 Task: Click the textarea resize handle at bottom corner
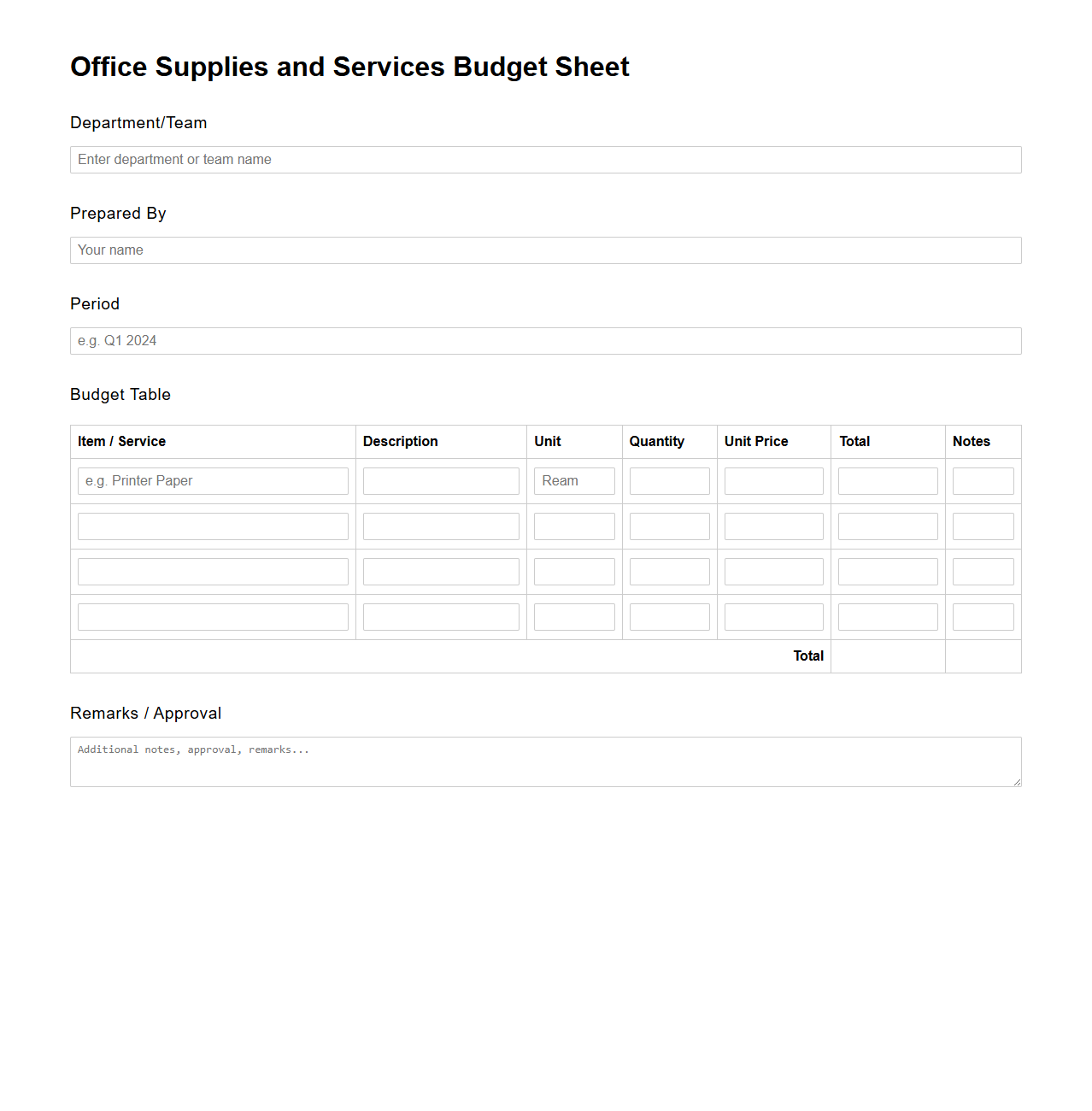pos(1017,782)
